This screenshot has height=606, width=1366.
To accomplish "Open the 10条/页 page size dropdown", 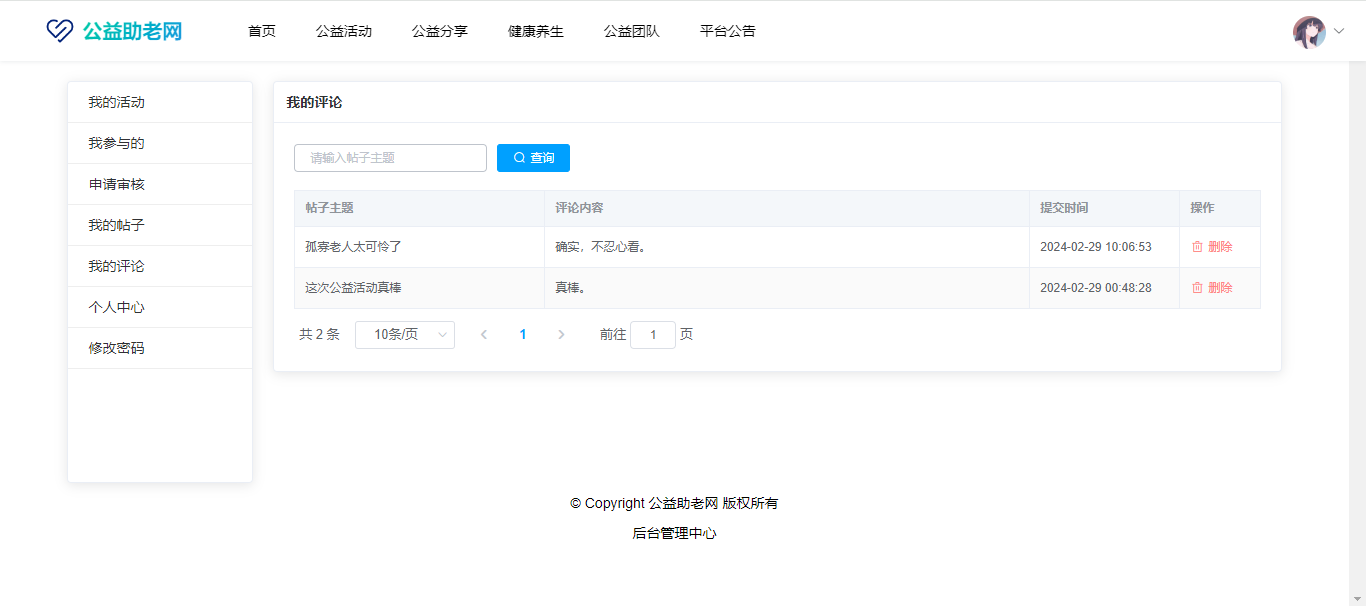I will tap(405, 335).
